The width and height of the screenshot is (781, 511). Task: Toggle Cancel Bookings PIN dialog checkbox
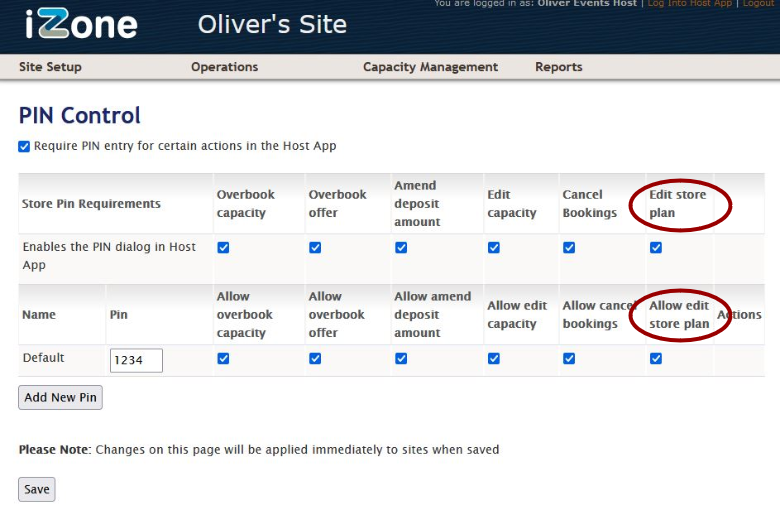pos(569,248)
